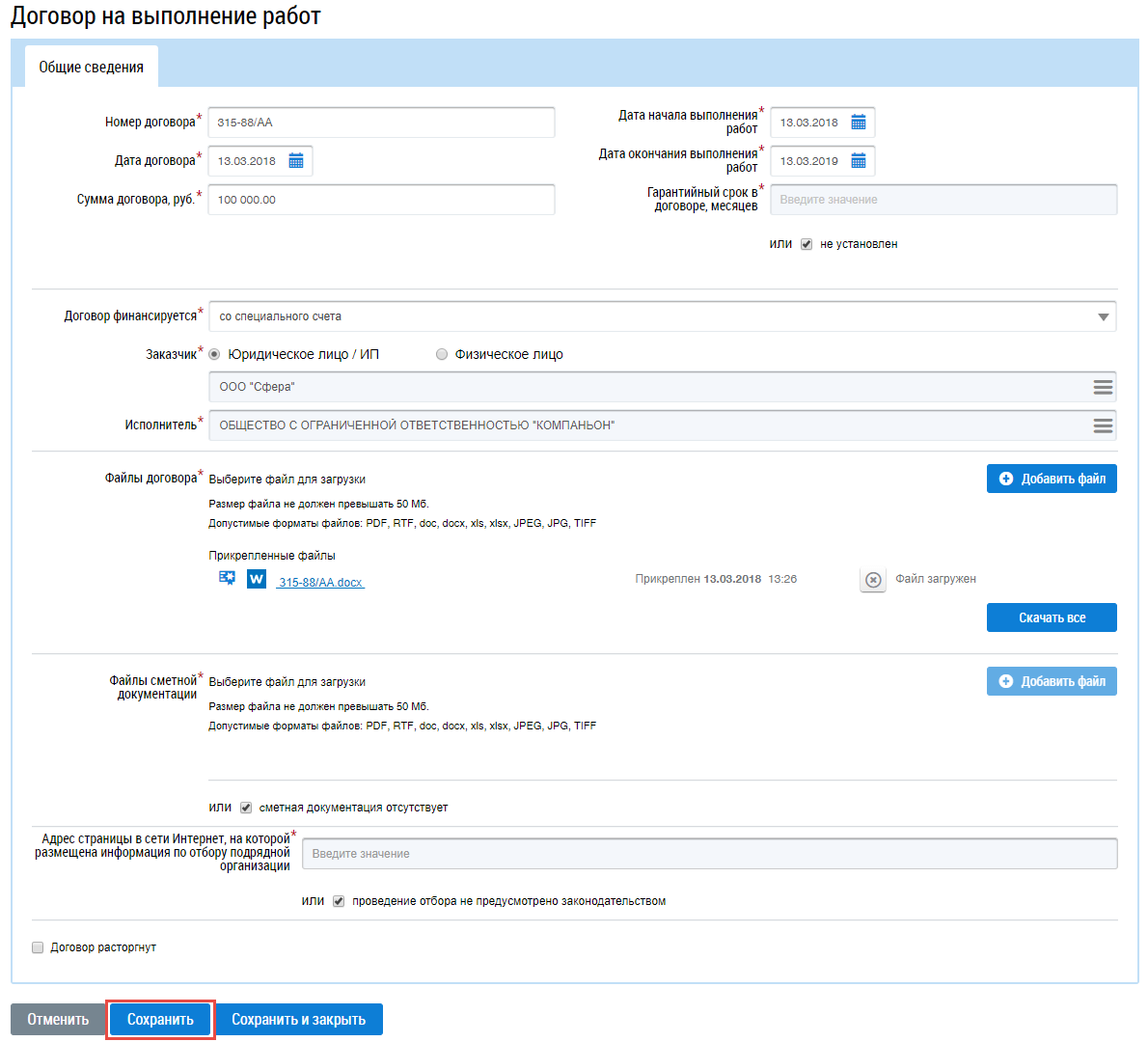Select the "Физическое лицо" radio button
The image size is (1148, 1042).
click(442, 354)
